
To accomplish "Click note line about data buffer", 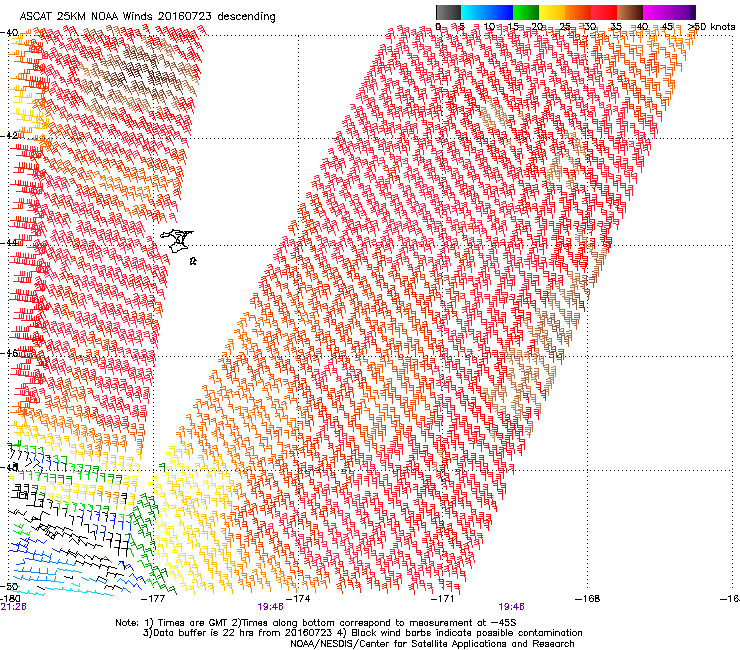I will (362, 633).
